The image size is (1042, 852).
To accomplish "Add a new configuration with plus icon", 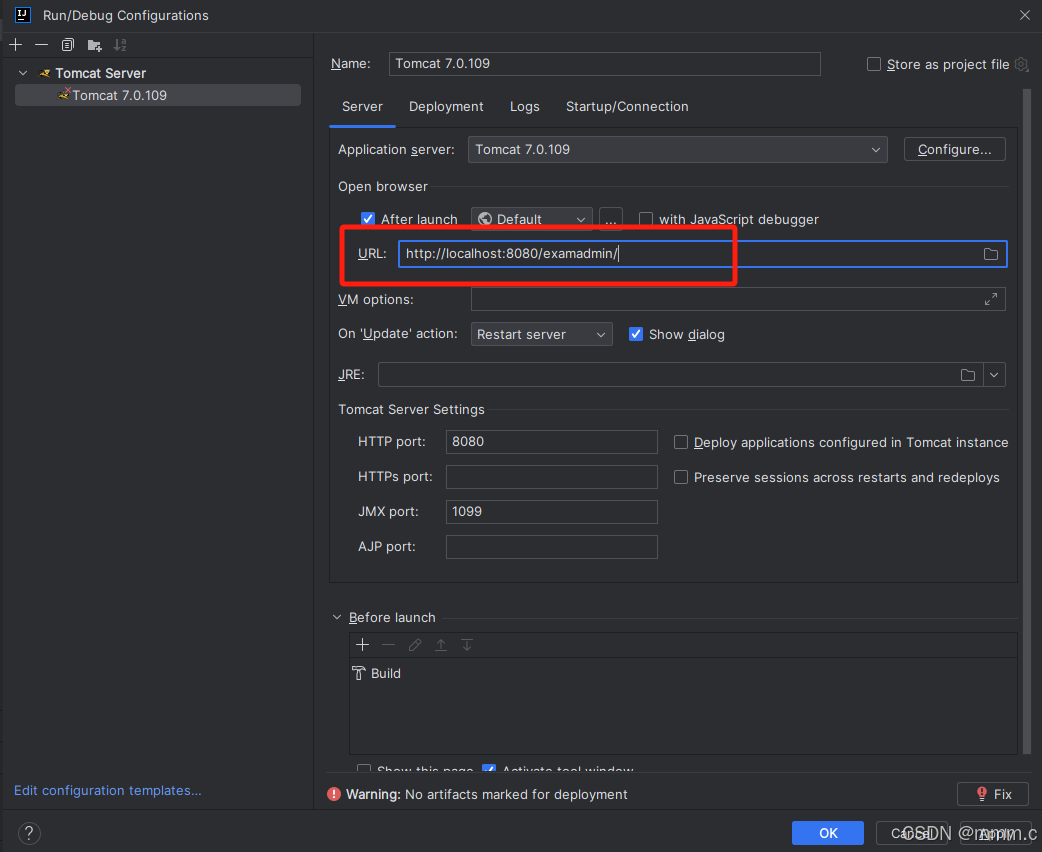I will coord(16,45).
